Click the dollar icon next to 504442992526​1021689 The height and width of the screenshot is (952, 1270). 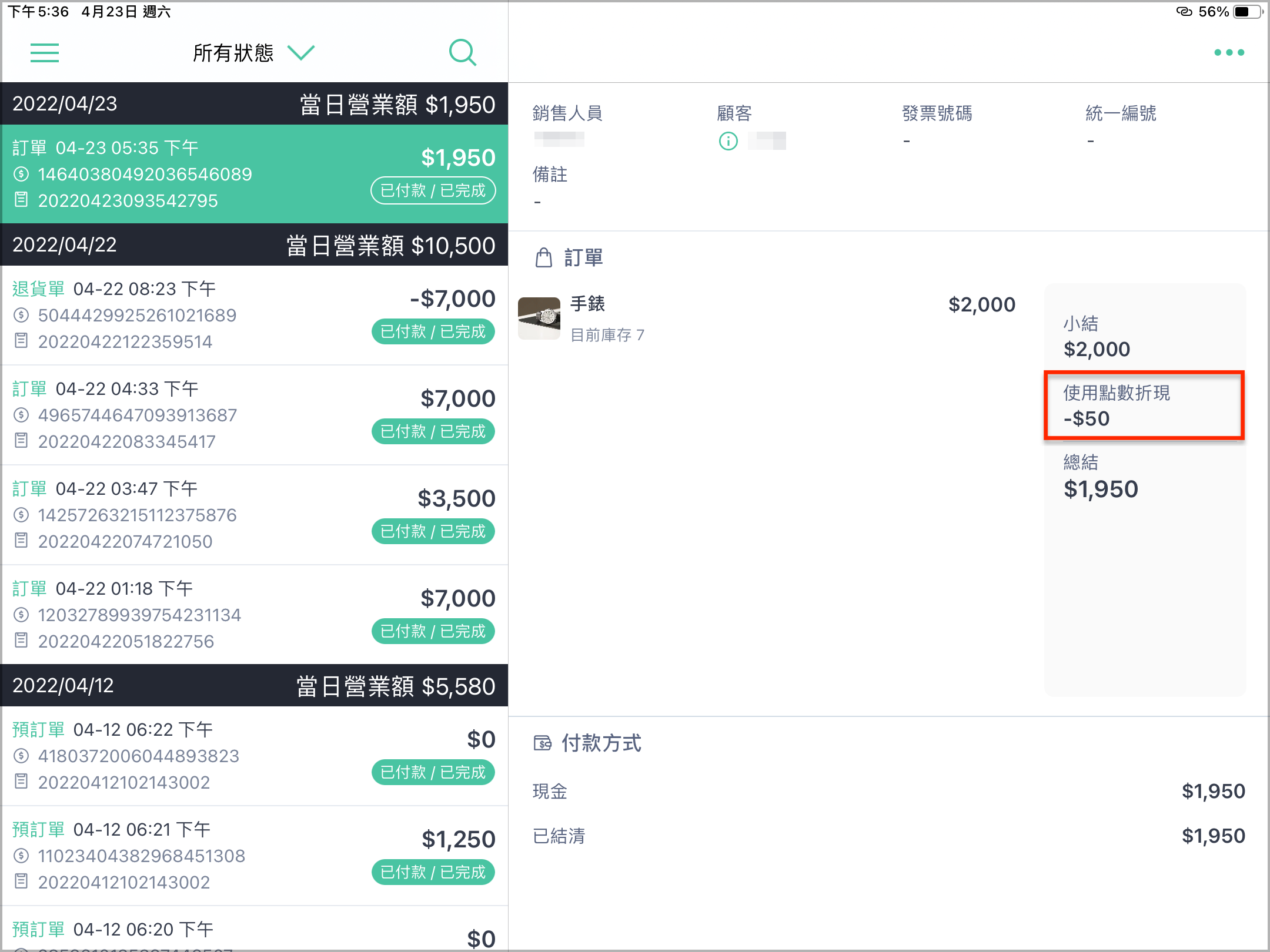pyautogui.click(x=21, y=315)
